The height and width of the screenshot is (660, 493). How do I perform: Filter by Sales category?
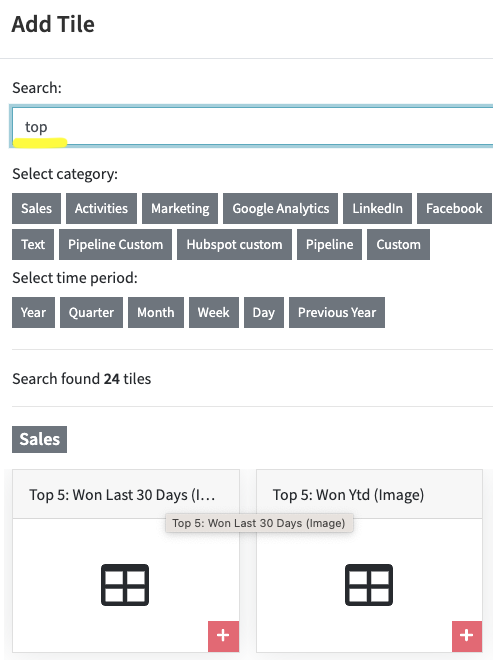[x=36, y=208]
